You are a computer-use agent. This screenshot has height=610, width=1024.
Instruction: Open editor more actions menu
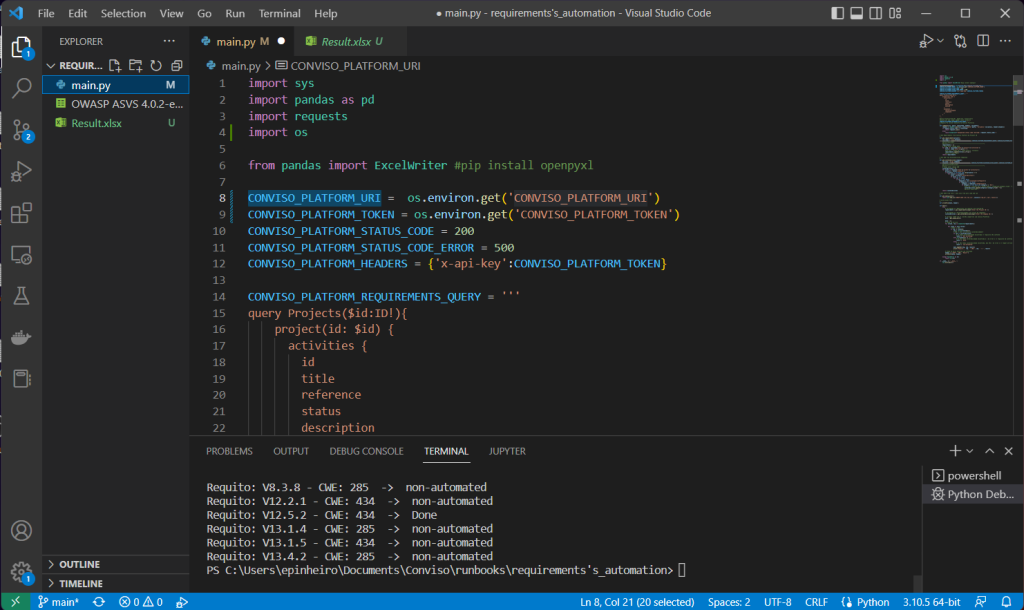(1005, 41)
